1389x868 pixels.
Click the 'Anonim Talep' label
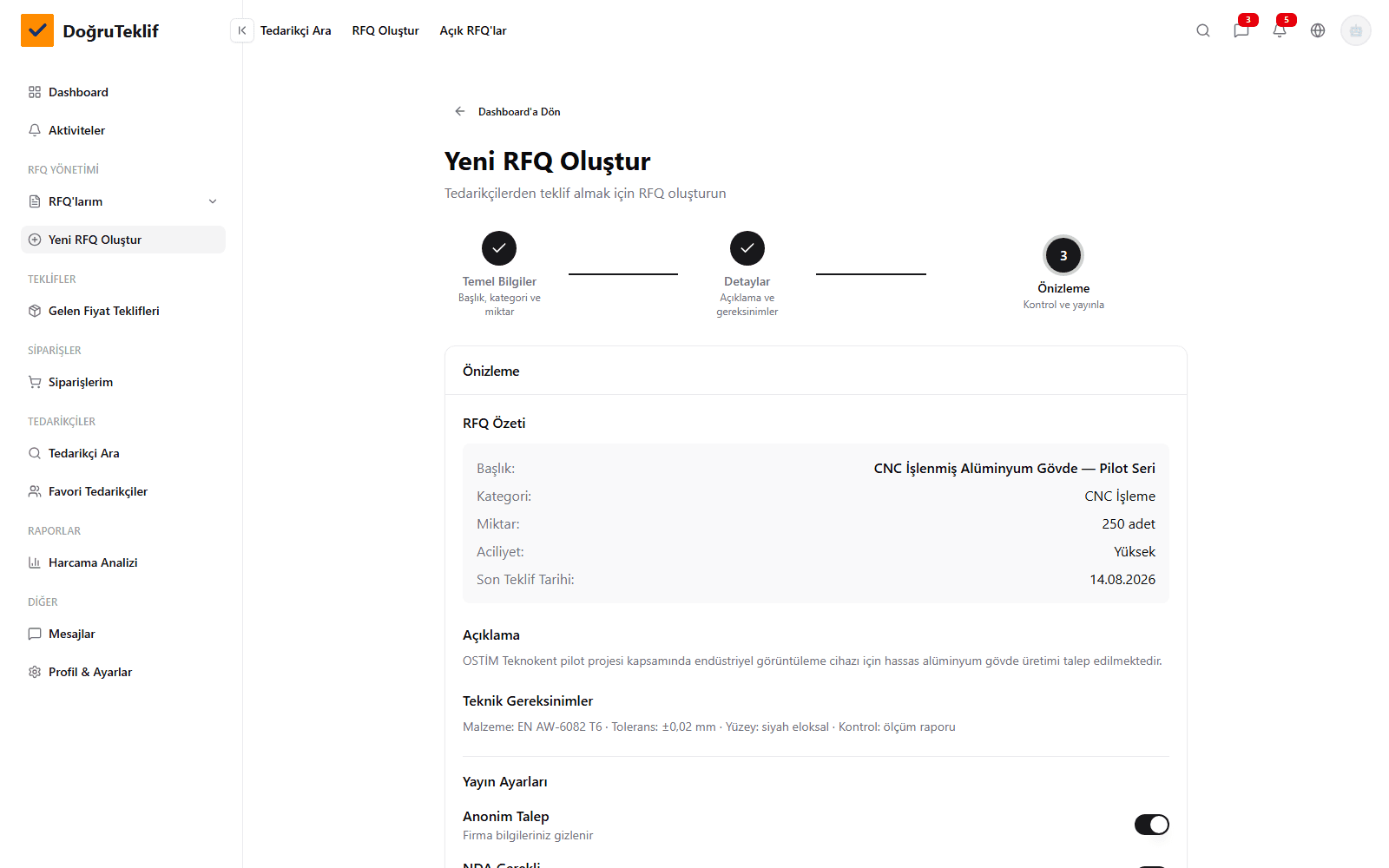506,816
